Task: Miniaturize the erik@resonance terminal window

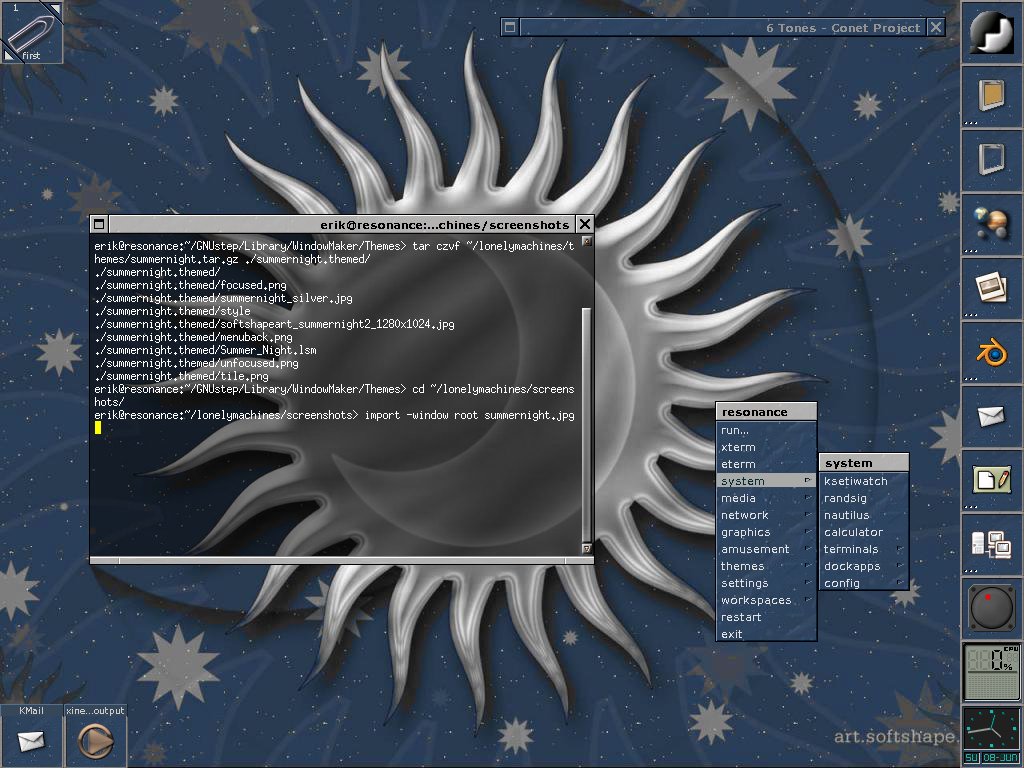Action: click(99, 224)
